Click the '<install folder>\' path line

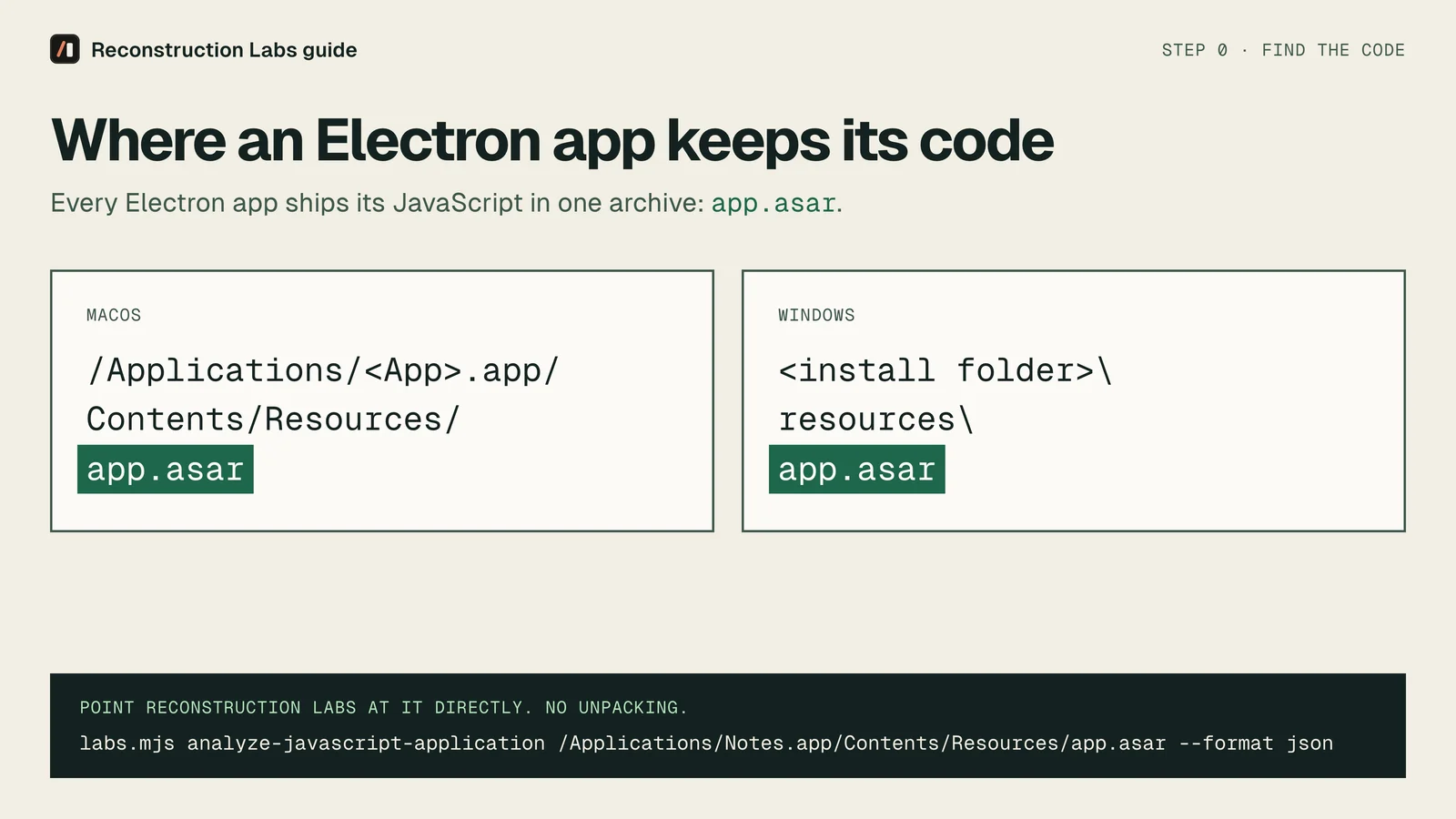tap(945, 371)
